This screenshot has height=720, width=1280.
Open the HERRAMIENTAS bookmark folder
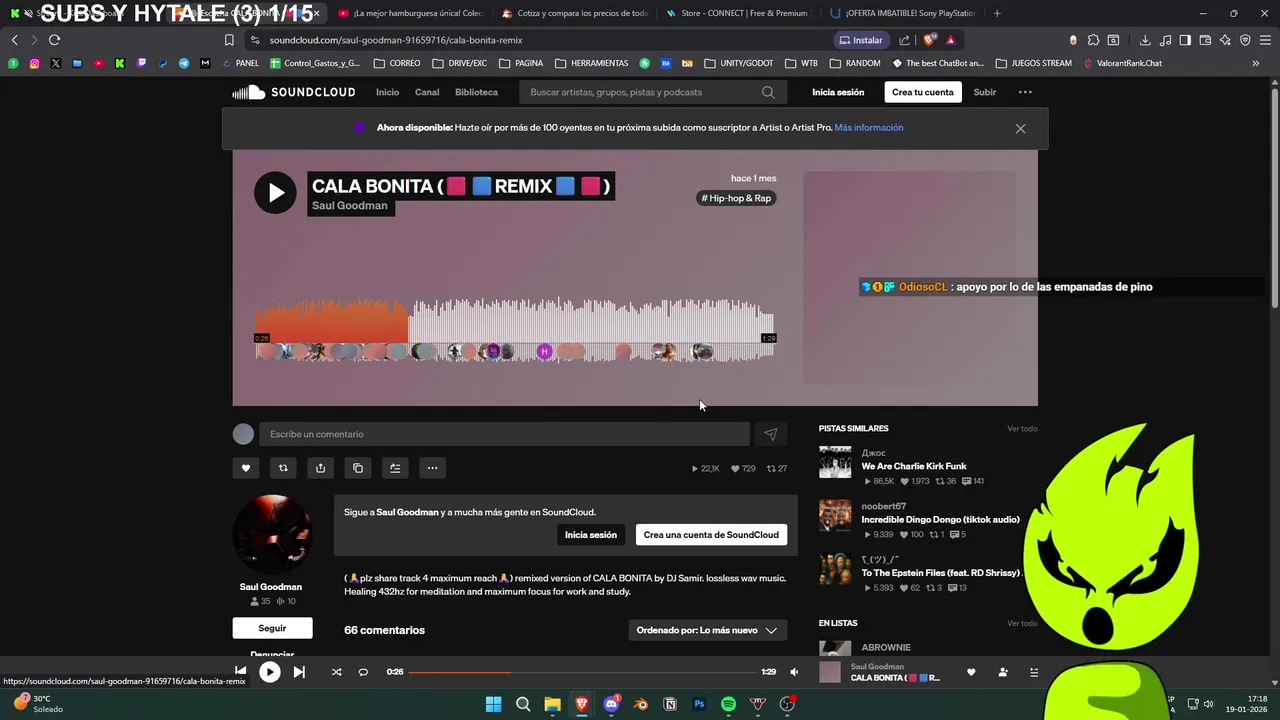[x=592, y=63]
